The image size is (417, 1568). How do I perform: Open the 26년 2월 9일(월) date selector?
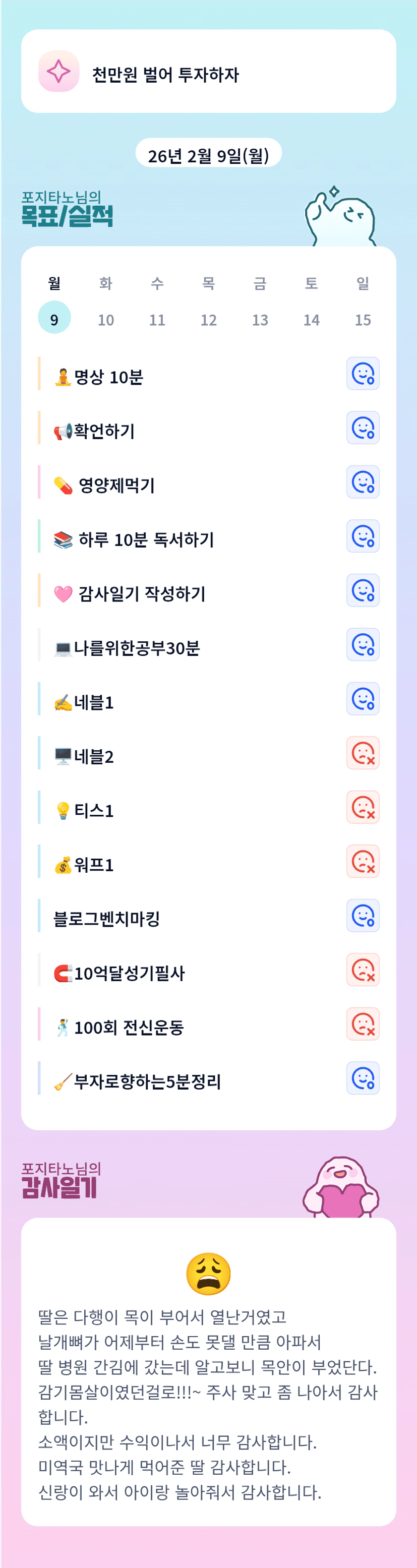pos(208,155)
